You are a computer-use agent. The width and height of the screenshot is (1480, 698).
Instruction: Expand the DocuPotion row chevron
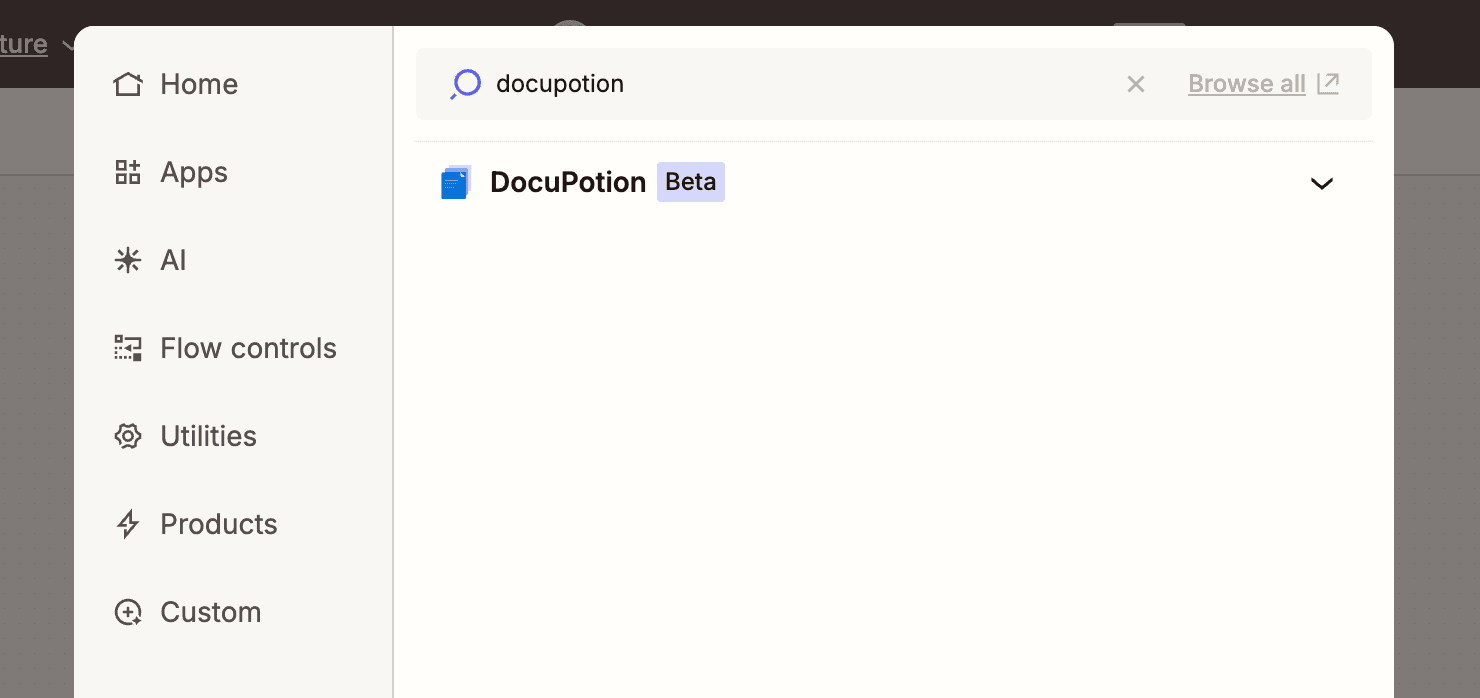[1322, 183]
